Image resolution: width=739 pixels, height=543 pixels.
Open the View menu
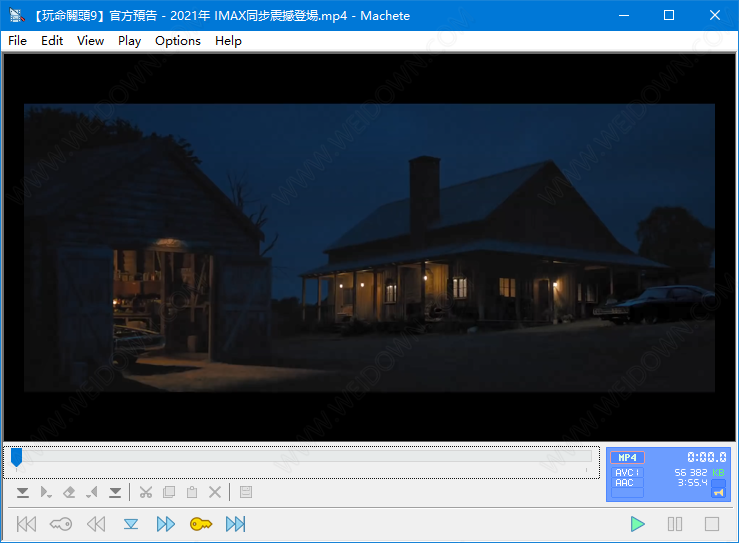click(90, 41)
